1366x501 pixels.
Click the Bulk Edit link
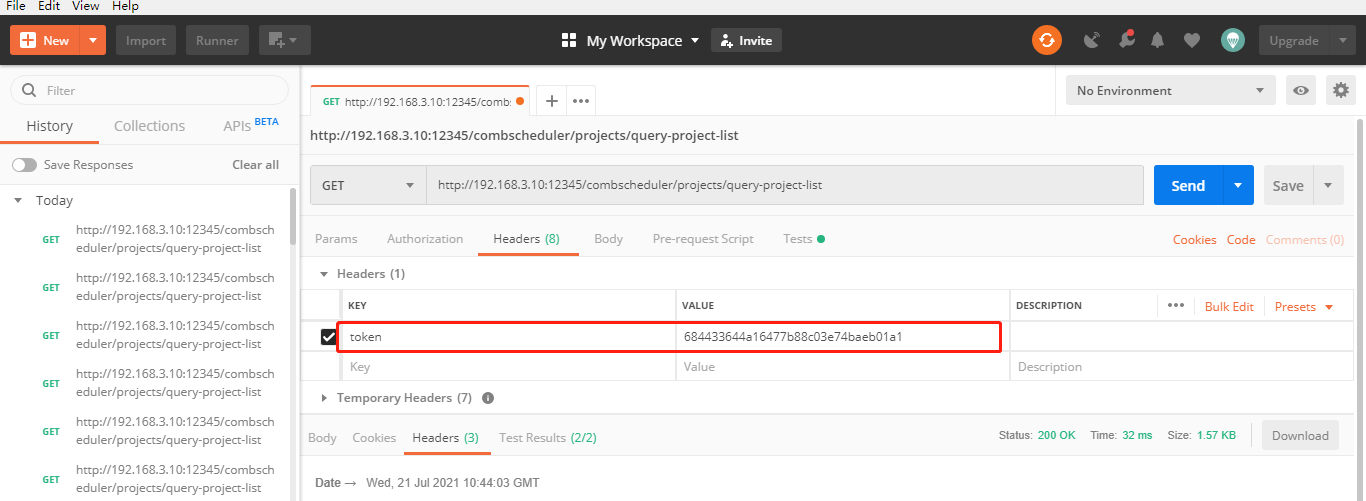point(1229,307)
